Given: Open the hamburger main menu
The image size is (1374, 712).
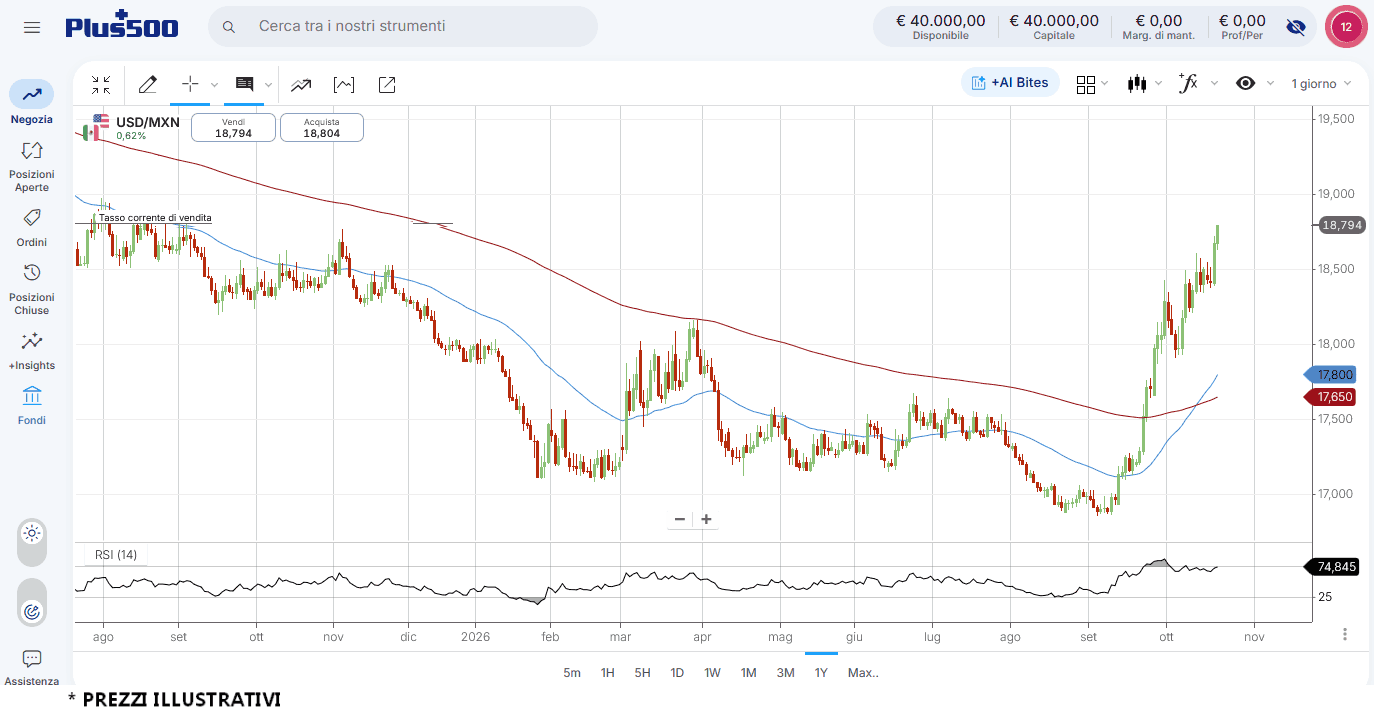Looking at the screenshot, I should (x=32, y=27).
